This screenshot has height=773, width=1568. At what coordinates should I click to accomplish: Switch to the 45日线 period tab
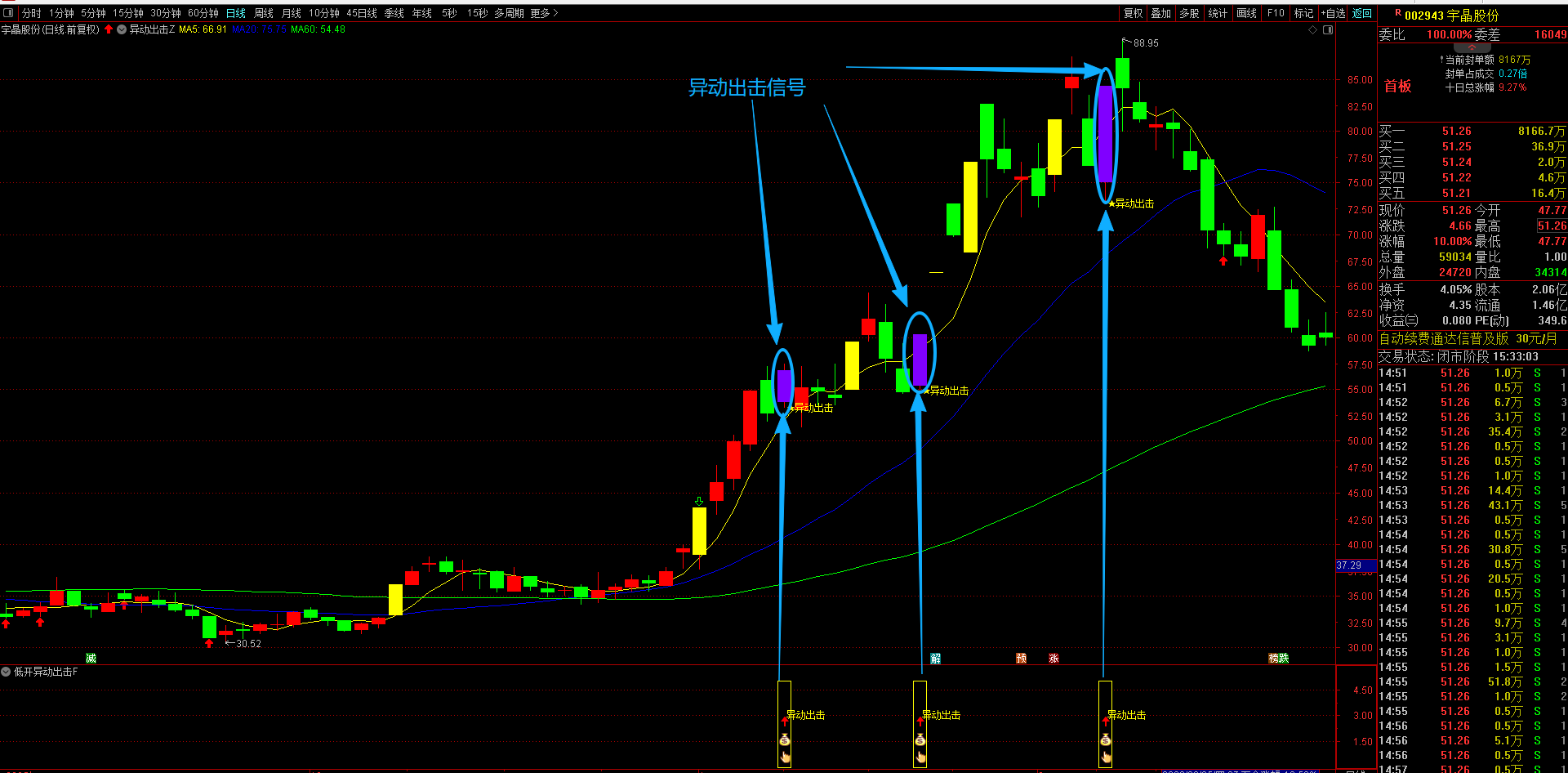coord(362,13)
